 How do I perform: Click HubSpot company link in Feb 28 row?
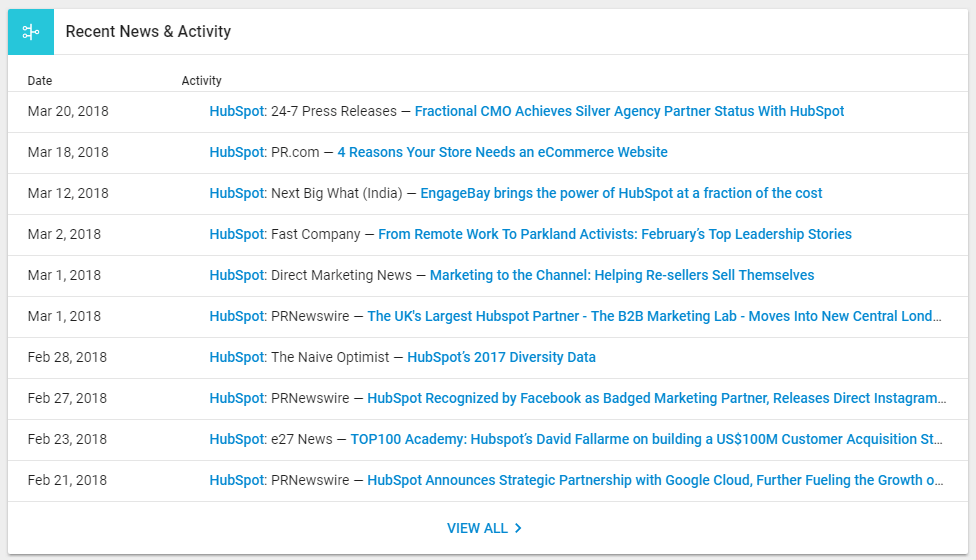click(x=237, y=358)
